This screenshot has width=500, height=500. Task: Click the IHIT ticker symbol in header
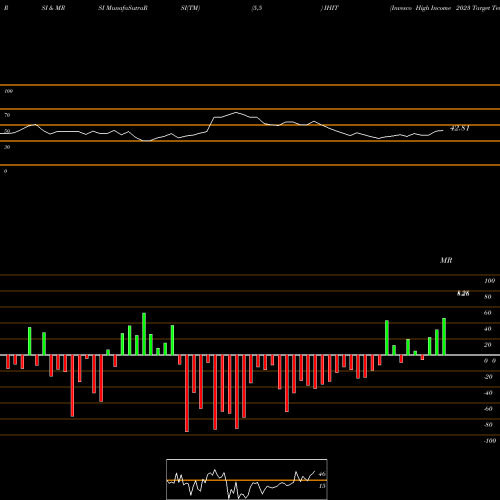coord(331,8)
